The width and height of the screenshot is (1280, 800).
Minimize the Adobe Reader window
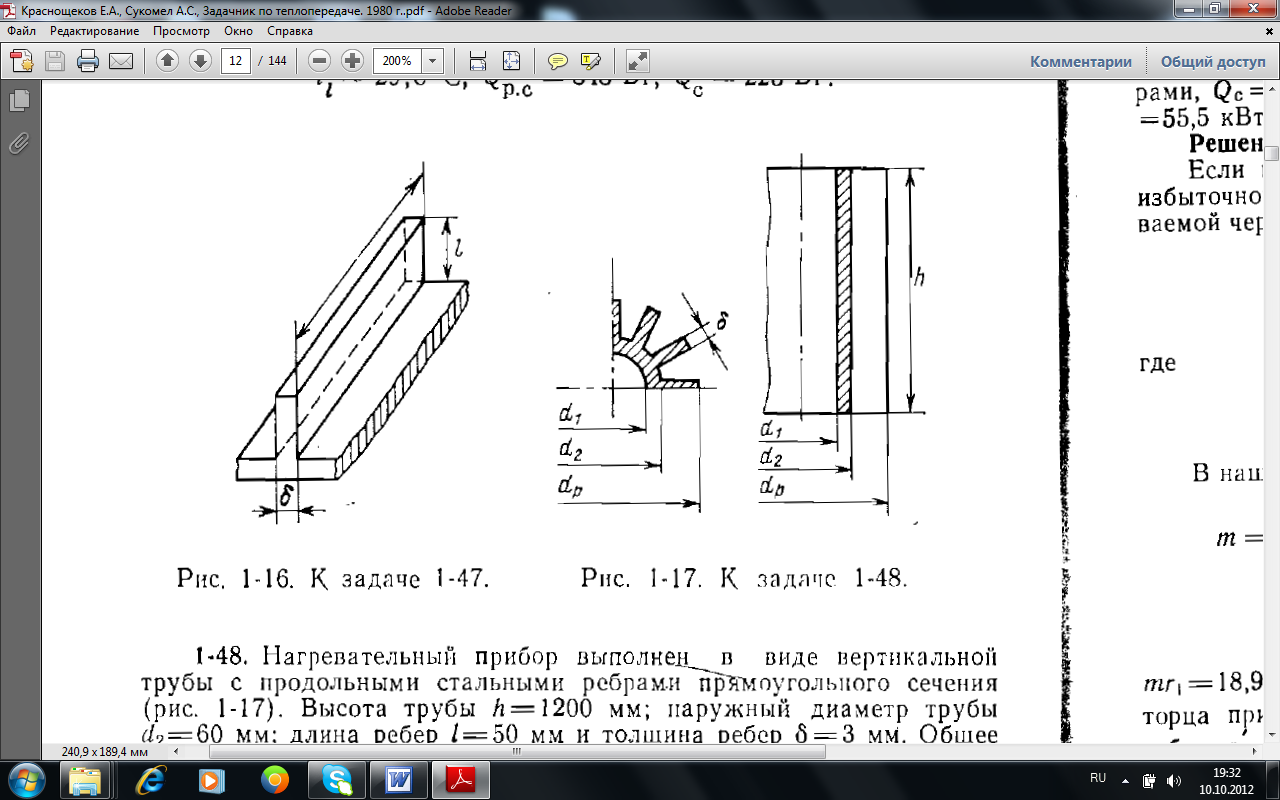(1188, 9)
